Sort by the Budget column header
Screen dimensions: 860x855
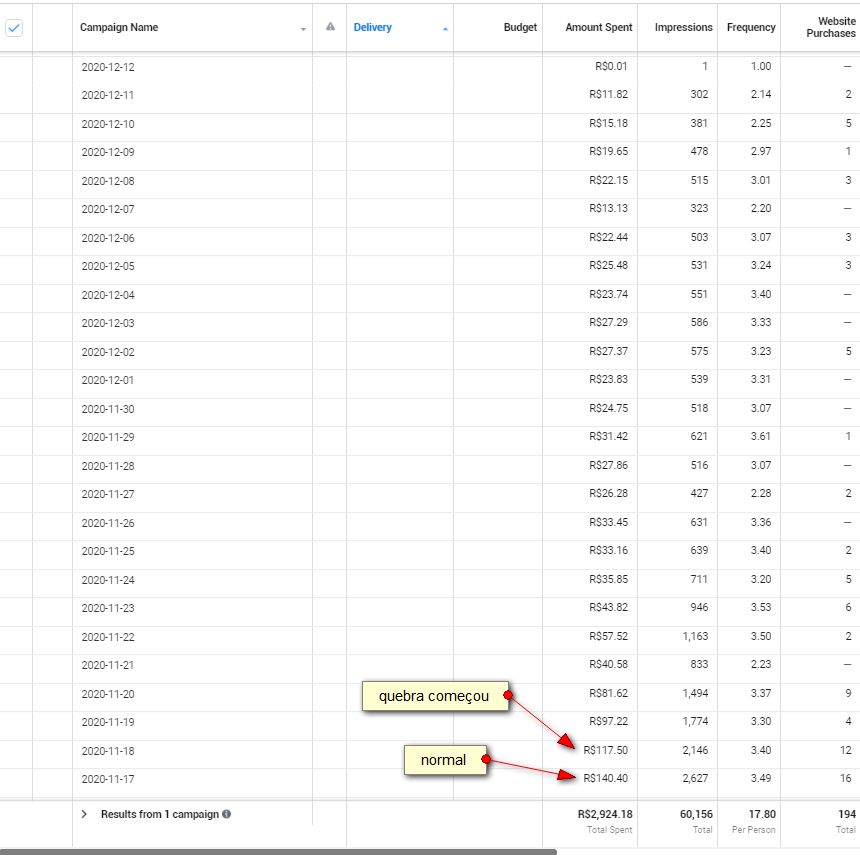pyautogui.click(x=520, y=27)
